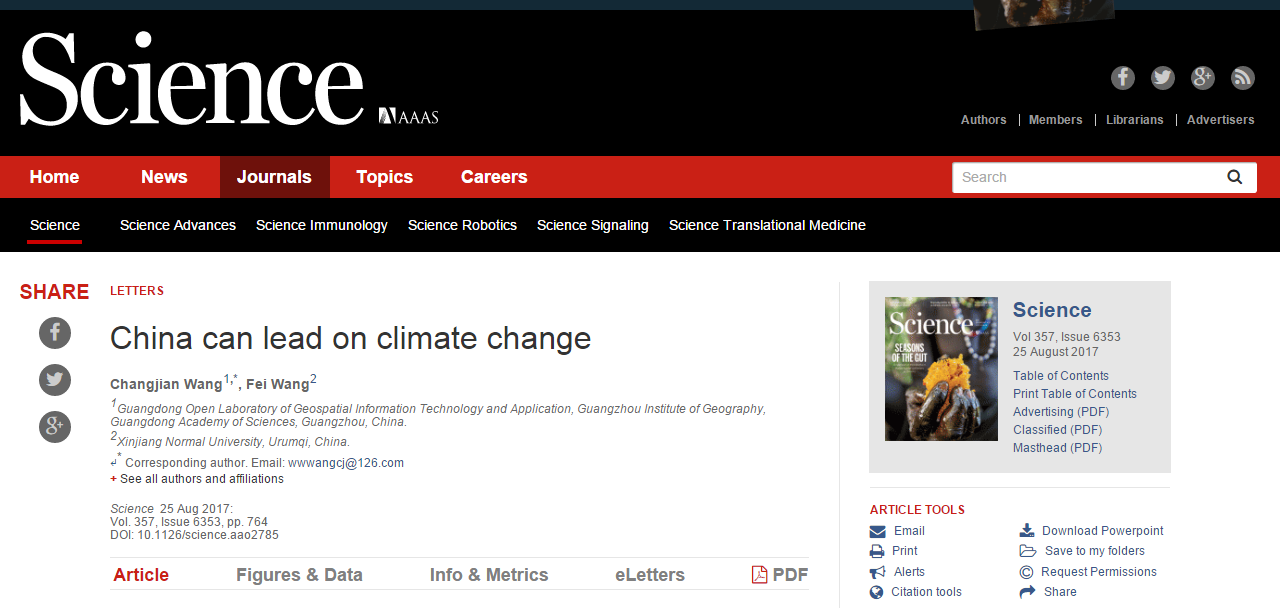This screenshot has height=608, width=1280.
Task: Open the Science issue cover thumbnail
Action: (x=941, y=369)
